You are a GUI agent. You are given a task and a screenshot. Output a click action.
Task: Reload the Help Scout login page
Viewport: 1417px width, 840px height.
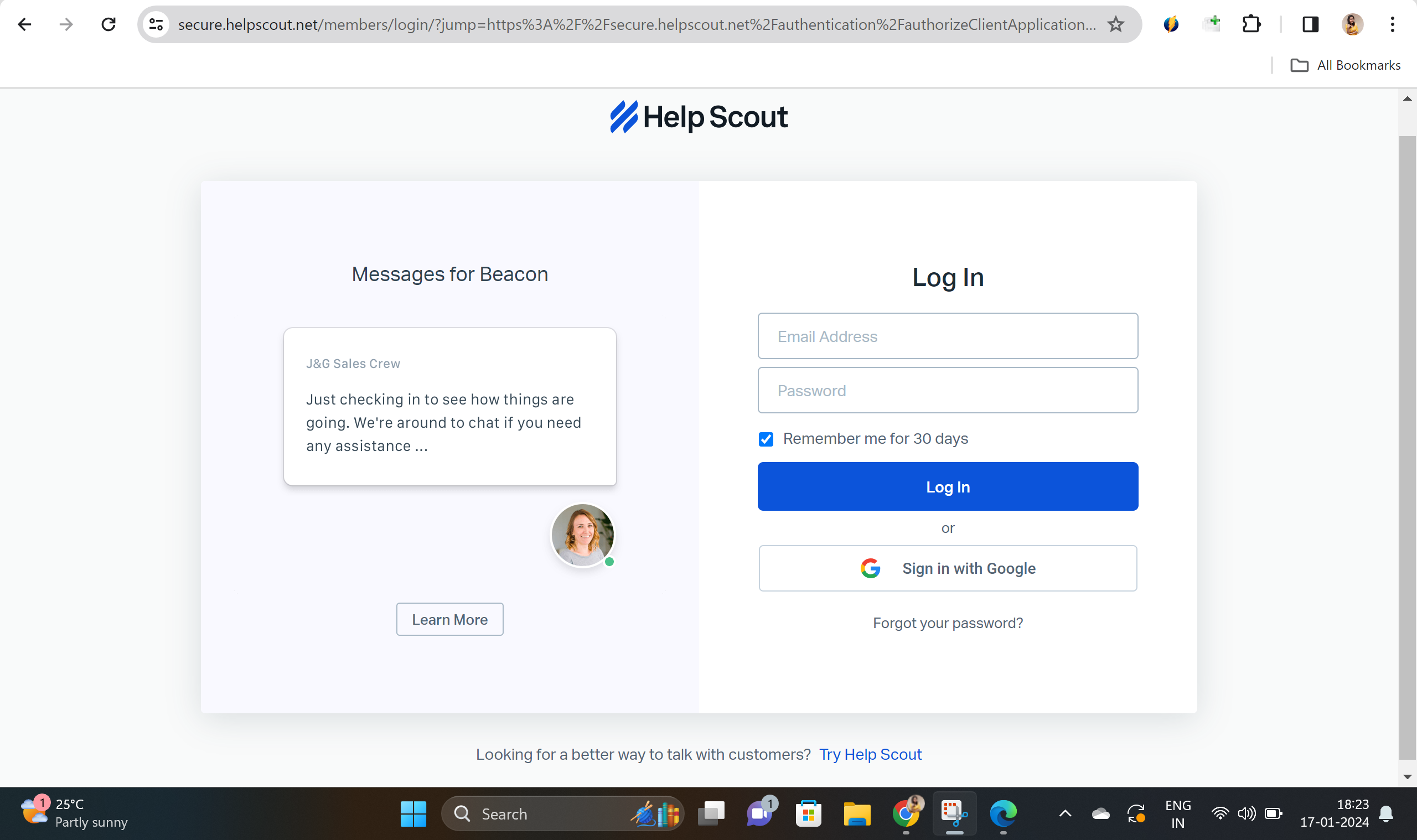[108, 24]
